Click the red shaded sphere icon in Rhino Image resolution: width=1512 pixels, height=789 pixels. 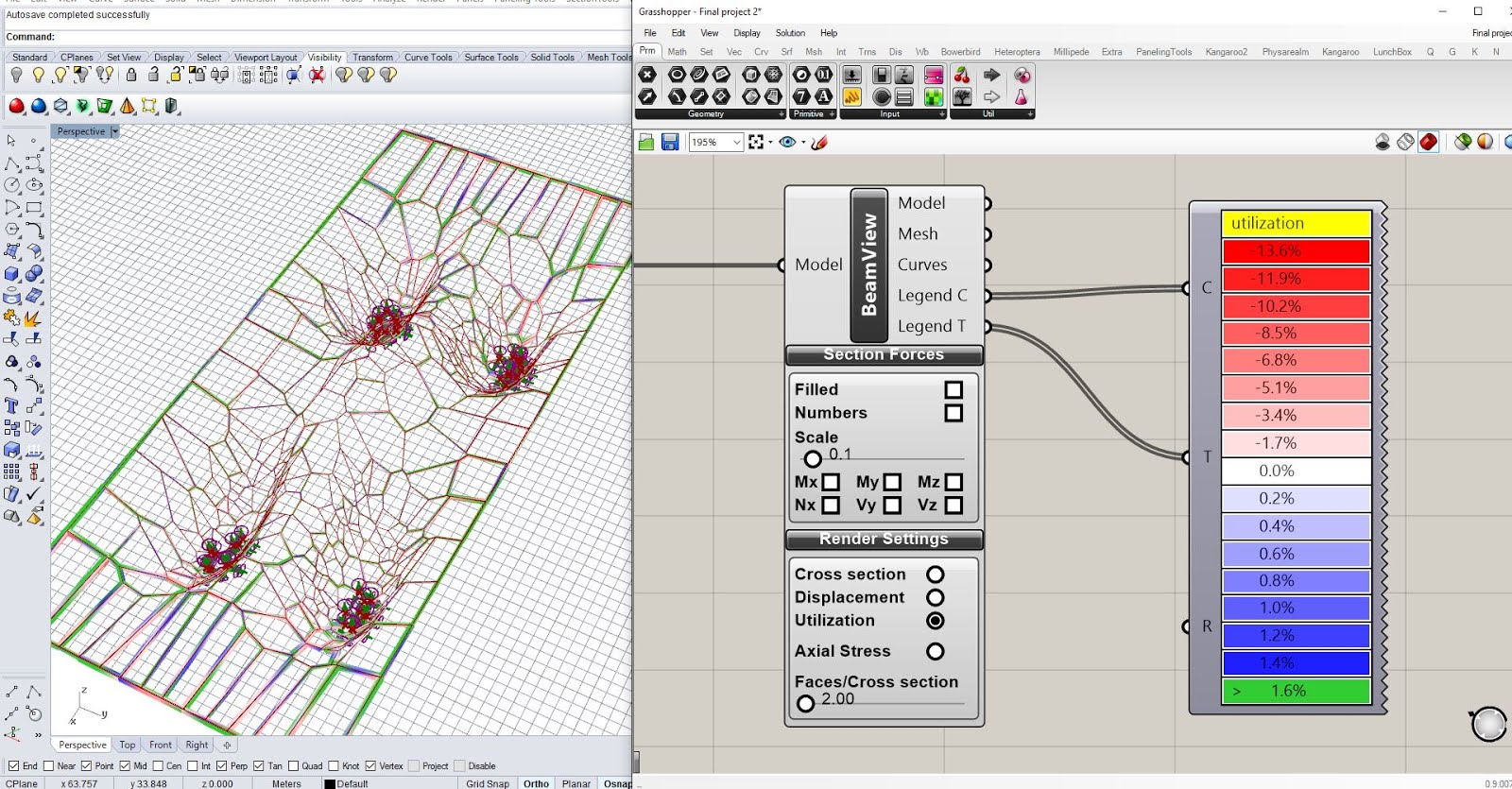pyautogui.click(x=16, y=106)
